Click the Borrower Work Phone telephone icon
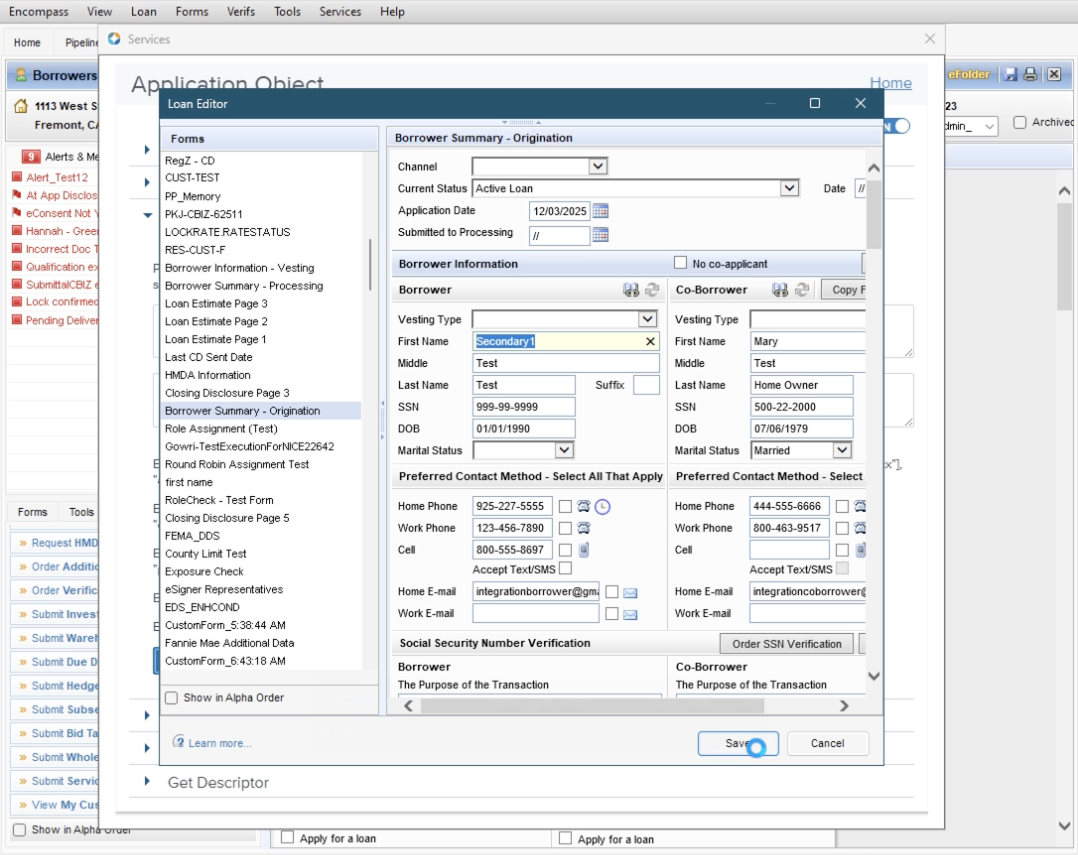This screenshot has width=1078, height=855. point(584,528)
